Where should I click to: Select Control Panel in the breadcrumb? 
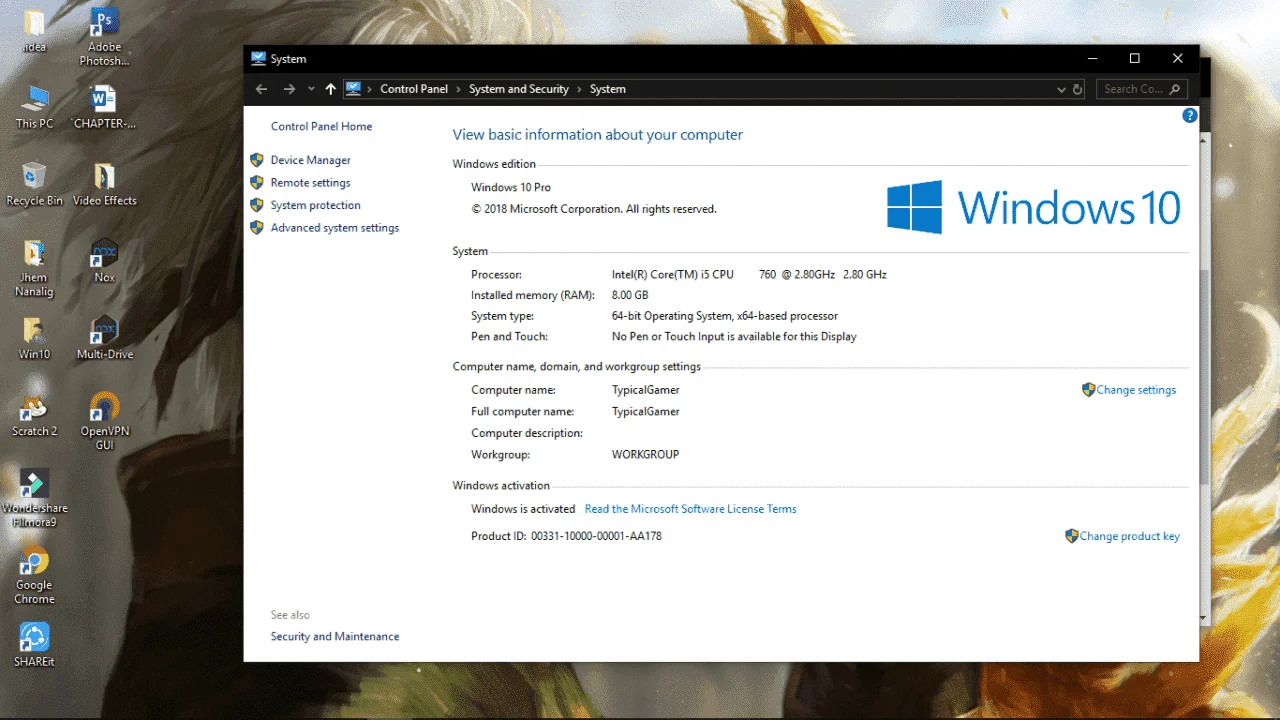(414, 89)
